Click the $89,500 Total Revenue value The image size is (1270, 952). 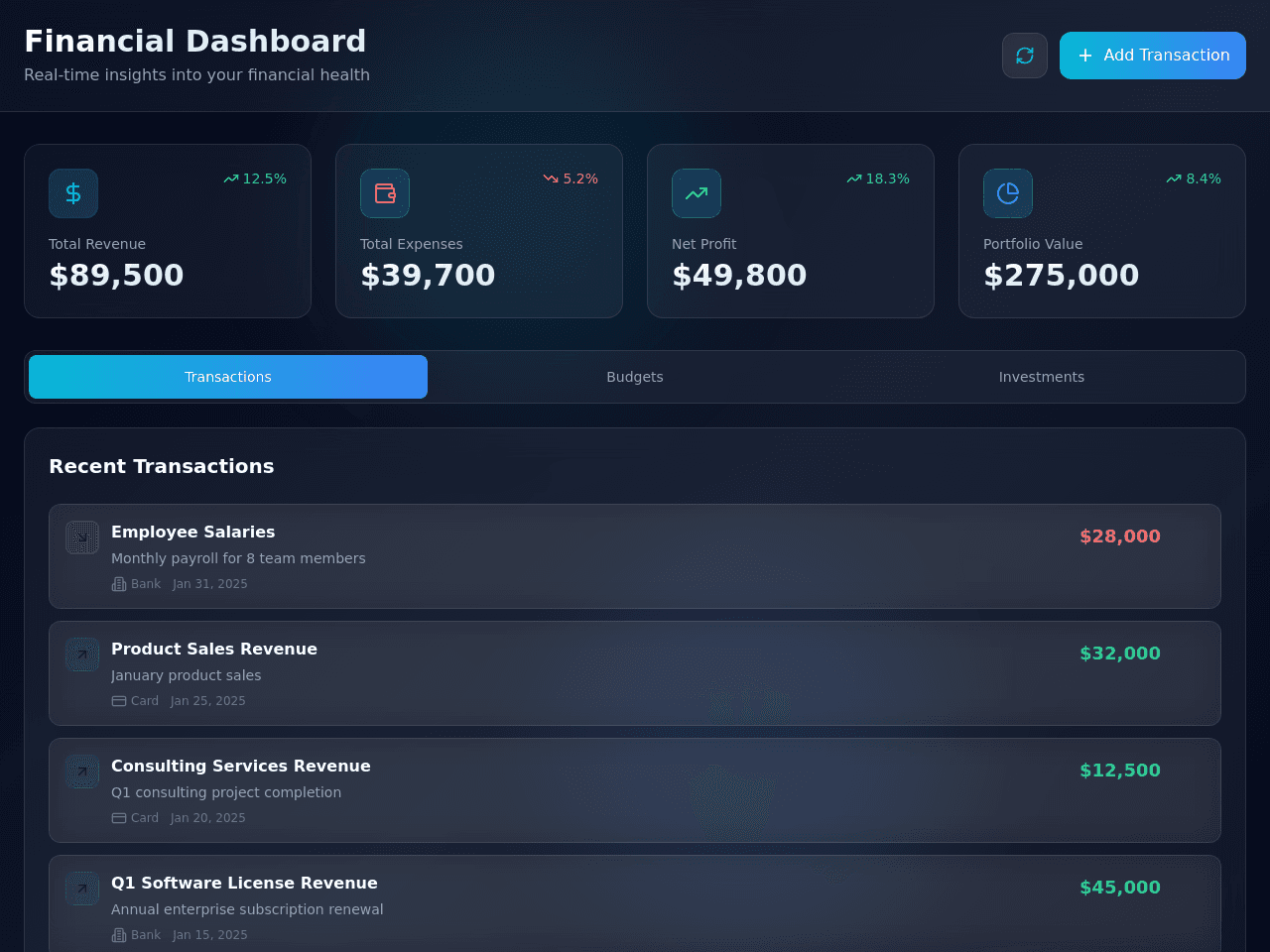click(116, 275)
